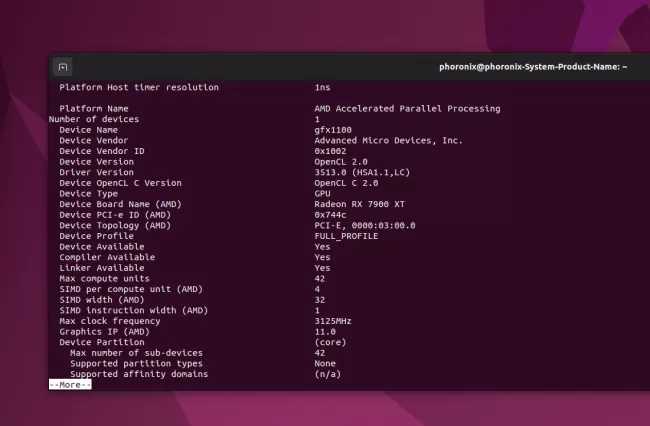
Task: Select the device name value gfx1100
Action: [333, 130]
